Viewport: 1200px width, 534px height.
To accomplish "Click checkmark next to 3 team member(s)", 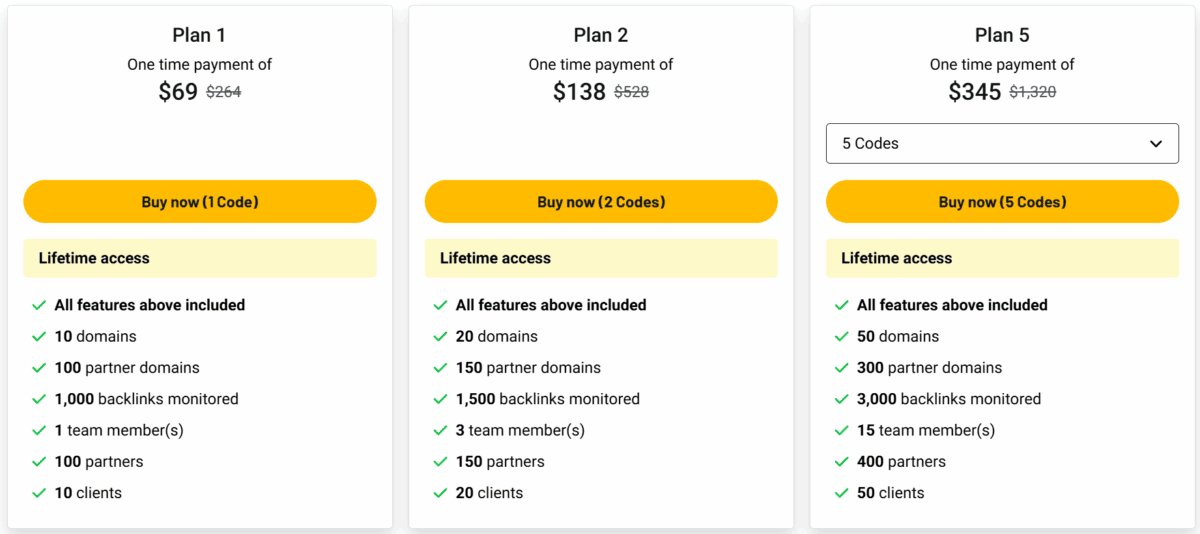I will [440, 430].
